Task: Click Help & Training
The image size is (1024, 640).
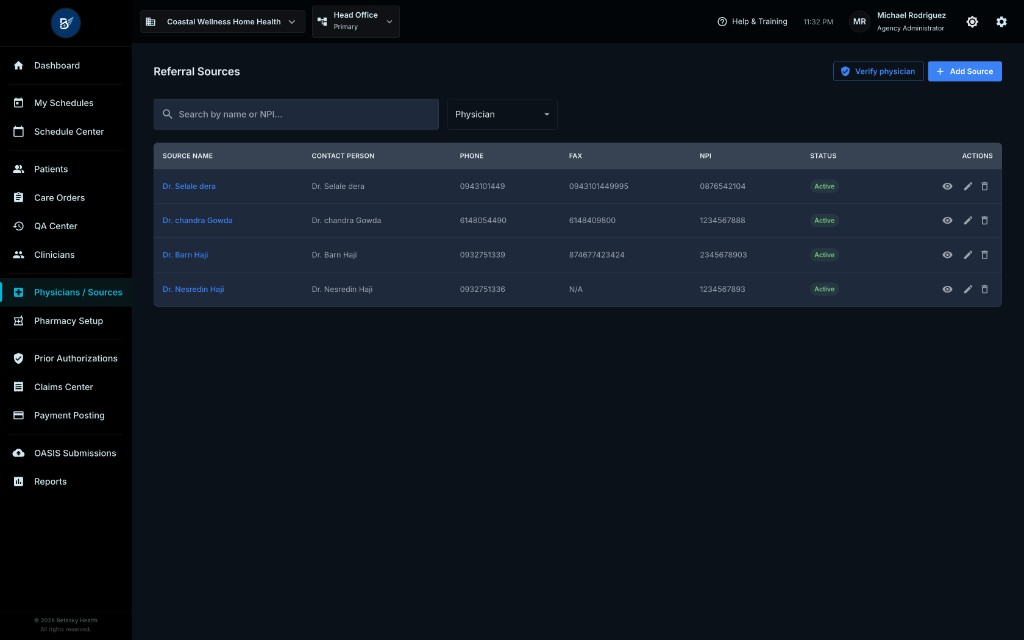Action: (752, 22)
